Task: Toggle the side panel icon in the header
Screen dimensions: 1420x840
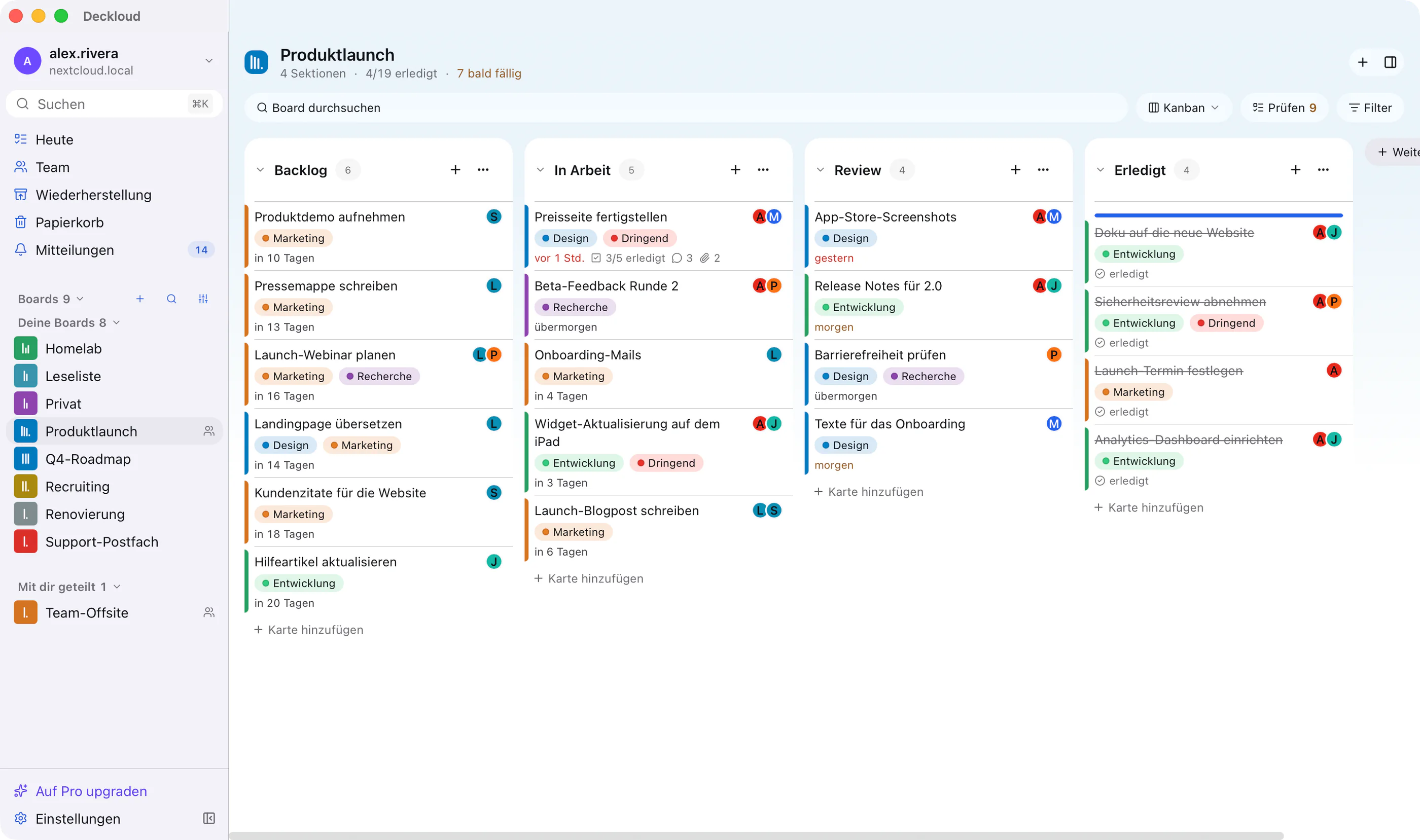Action: [1391, 62]
